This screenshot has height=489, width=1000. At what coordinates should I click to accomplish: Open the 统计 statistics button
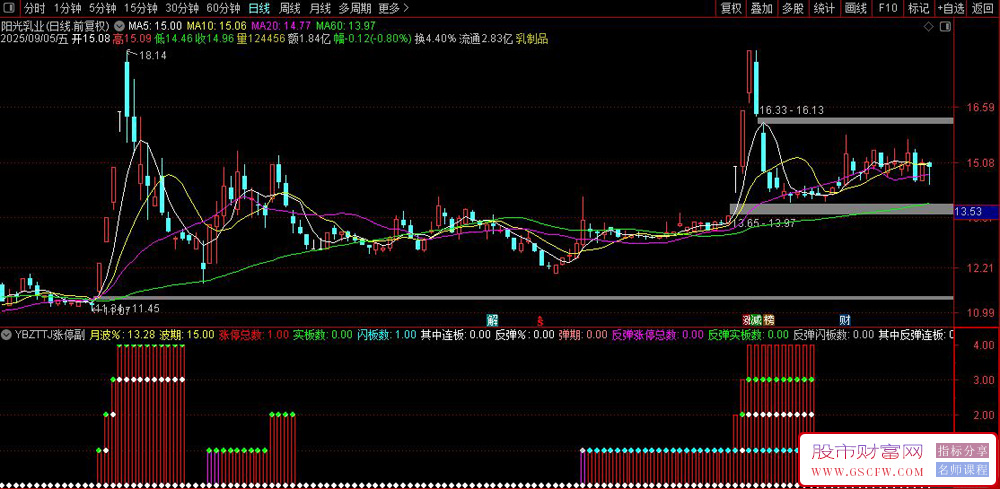[825, 8]
